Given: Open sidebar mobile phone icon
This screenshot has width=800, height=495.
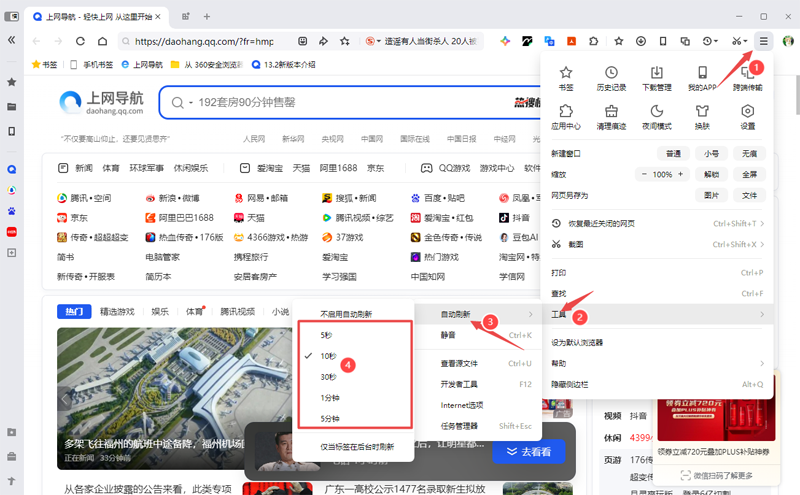Looking at the screenshot, I should 11,131.
